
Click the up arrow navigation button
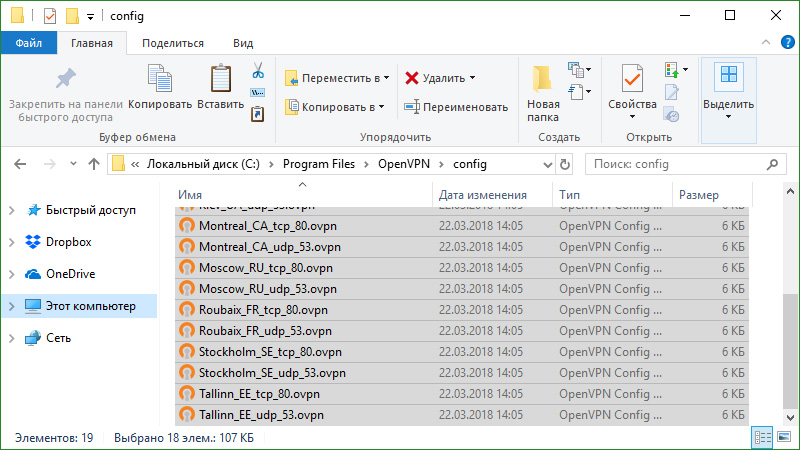tap(93, 164)
